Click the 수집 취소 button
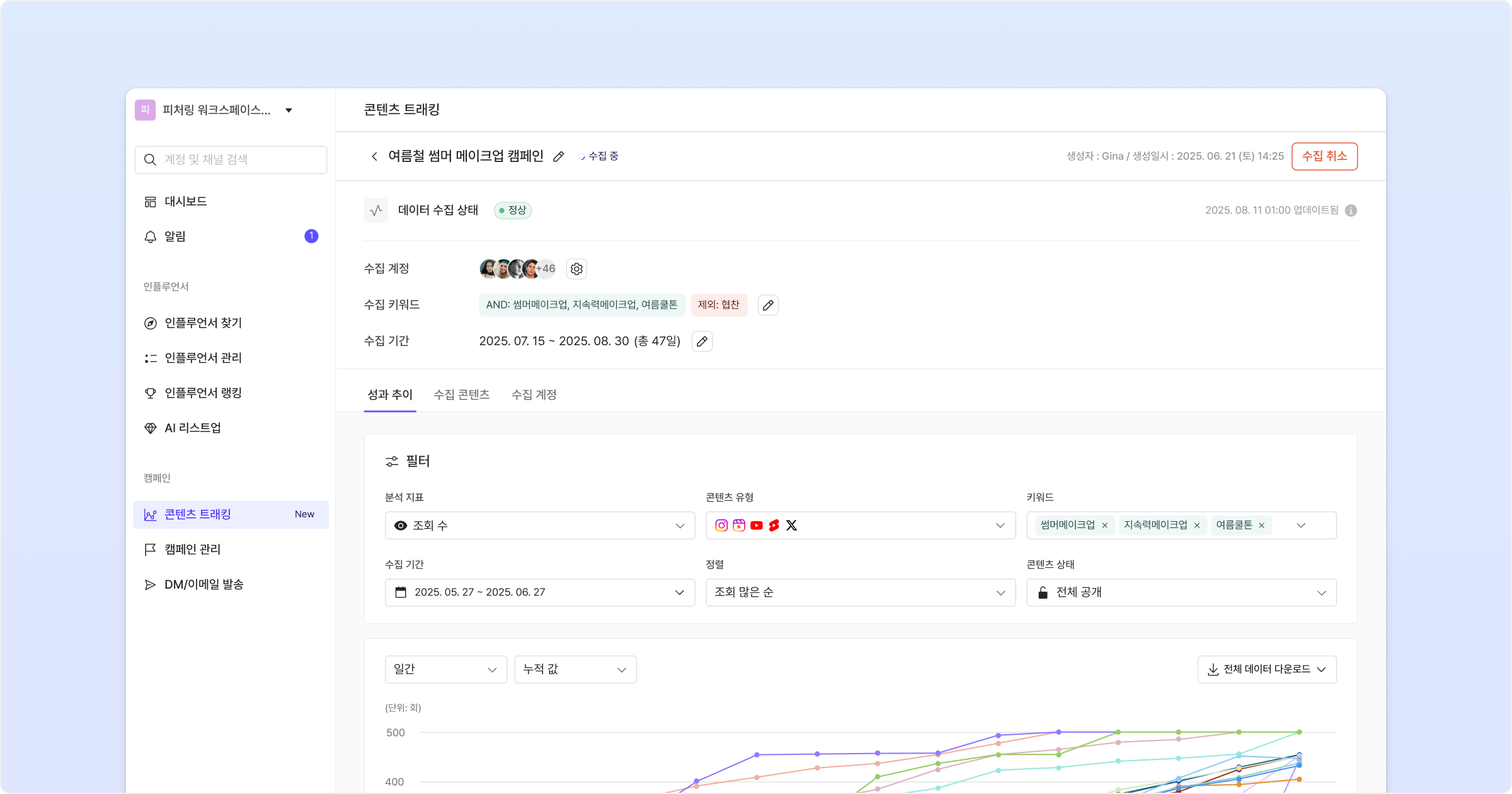Image resolution: width=1512 pixels, height=794 pixels. pos(1324,156)
